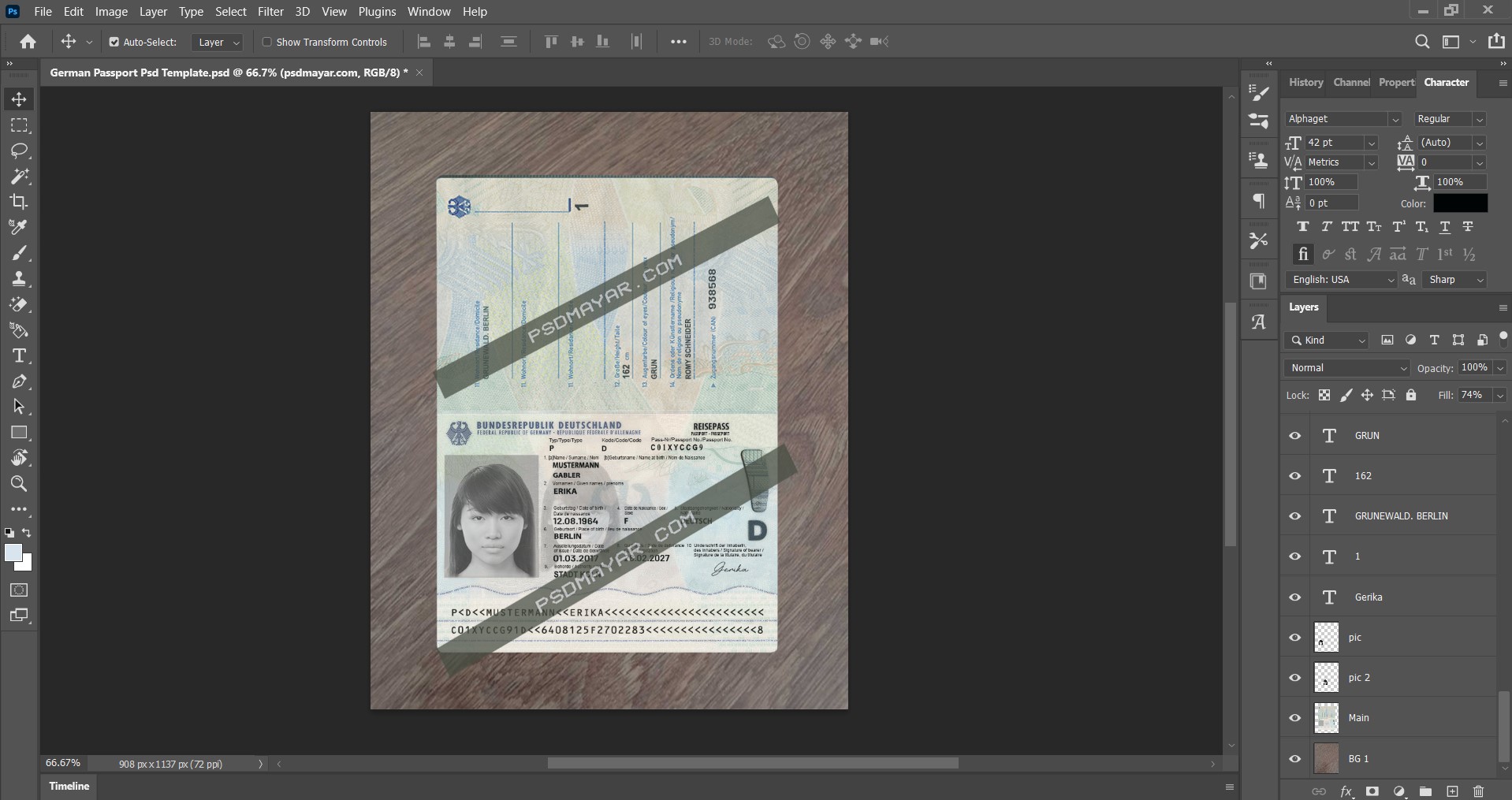Open the Search icon at top right
The height and width of the screenshot is (800, 1512).
1422,42
